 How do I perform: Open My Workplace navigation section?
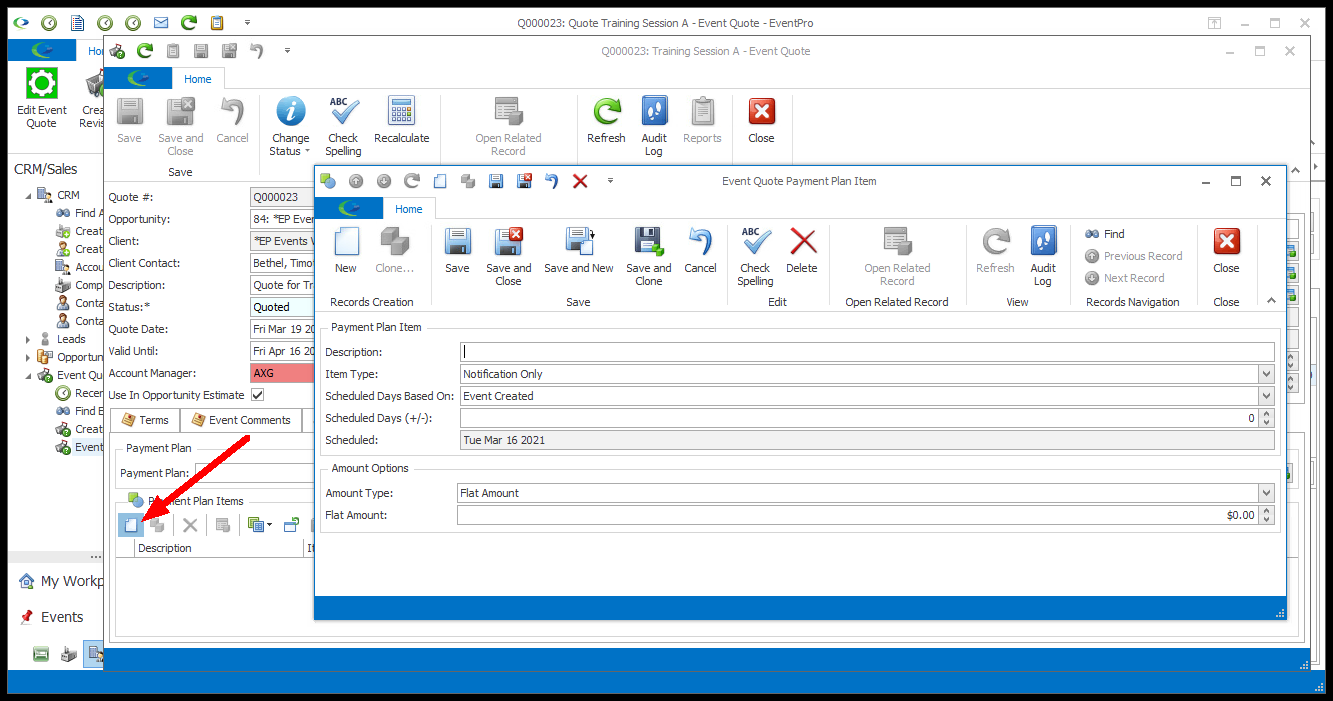coord(60,581)
